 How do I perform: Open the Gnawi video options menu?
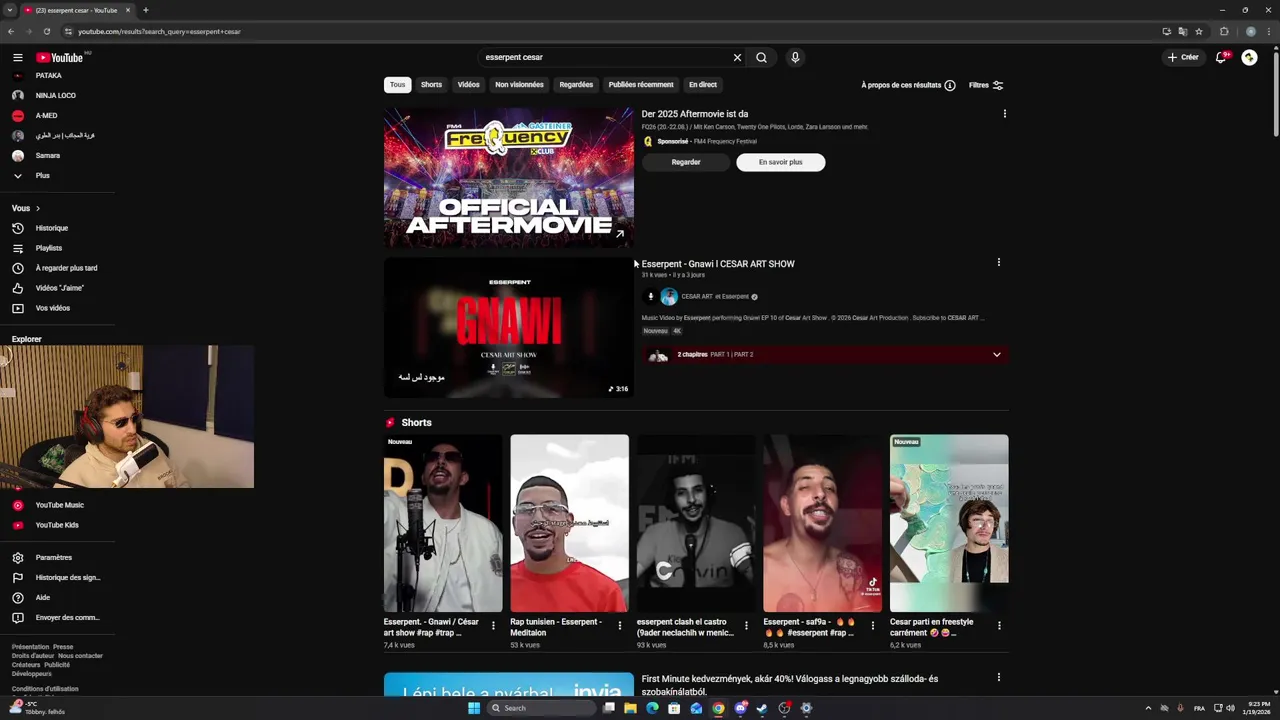(998, 263)
